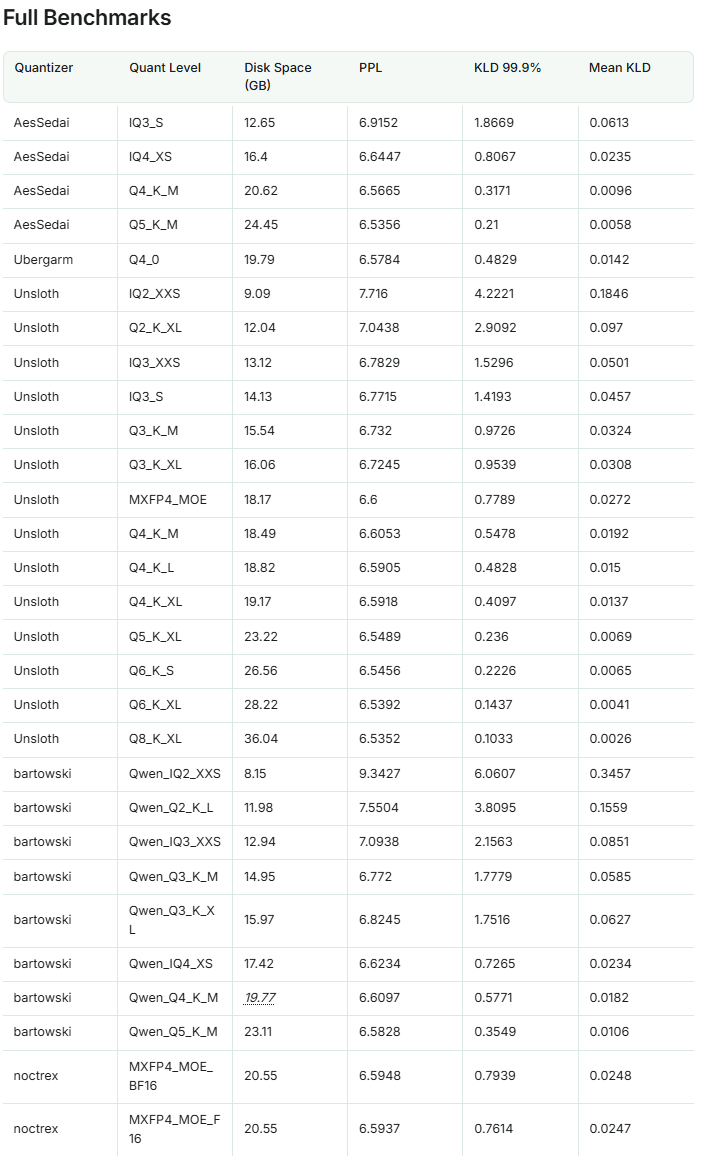Click the Mean KLD column header
The height and width of the screenshot is (1172, 706).
tap(620, 68)
